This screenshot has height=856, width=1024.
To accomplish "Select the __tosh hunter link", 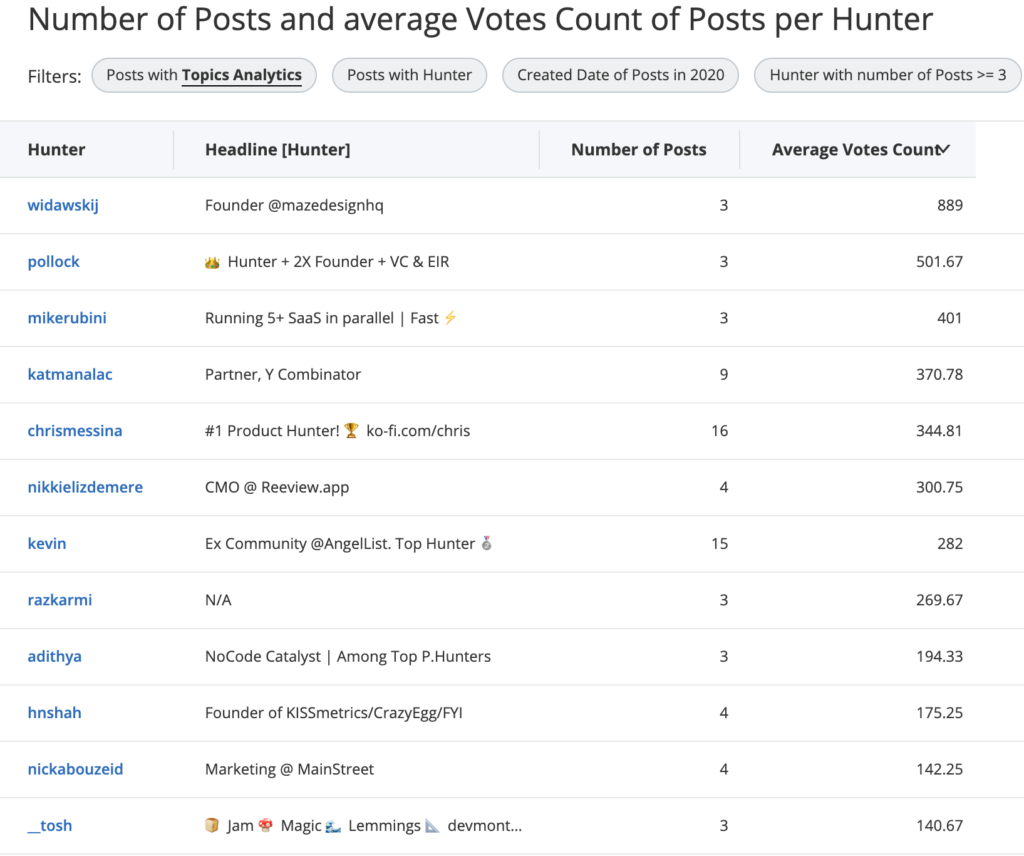I will click(x=49, y=825).
